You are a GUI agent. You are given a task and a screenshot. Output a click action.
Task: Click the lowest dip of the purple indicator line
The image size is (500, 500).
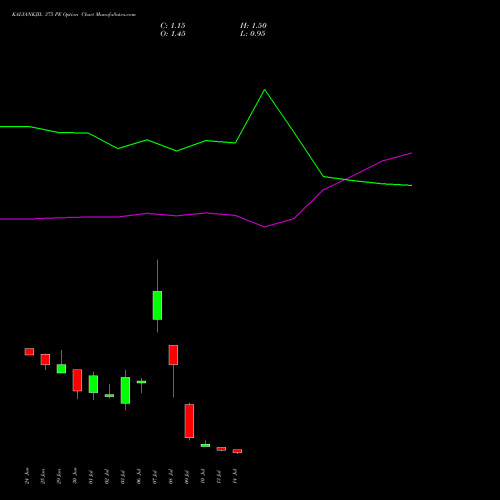[265, 227]
